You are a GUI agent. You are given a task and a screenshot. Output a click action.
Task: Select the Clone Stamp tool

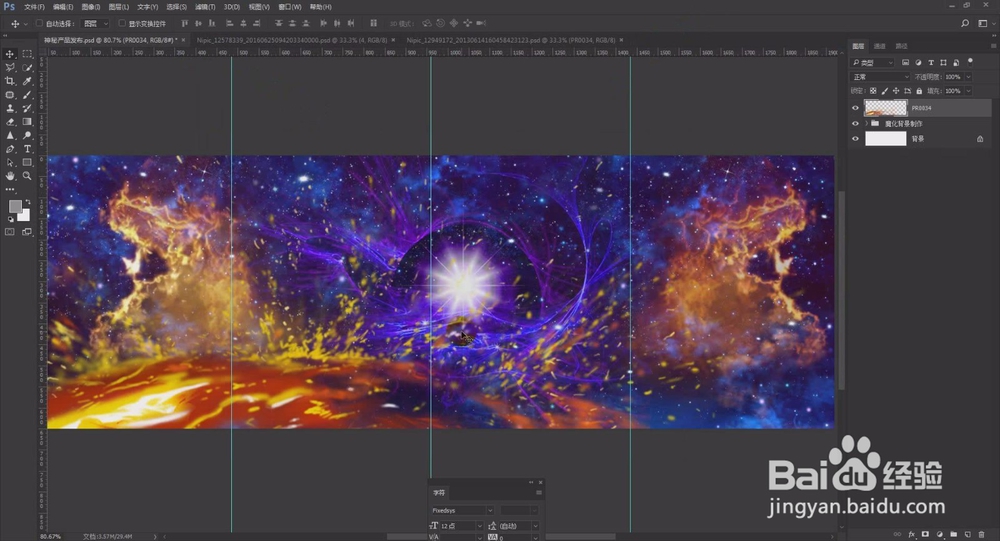(x=10, y=108)
